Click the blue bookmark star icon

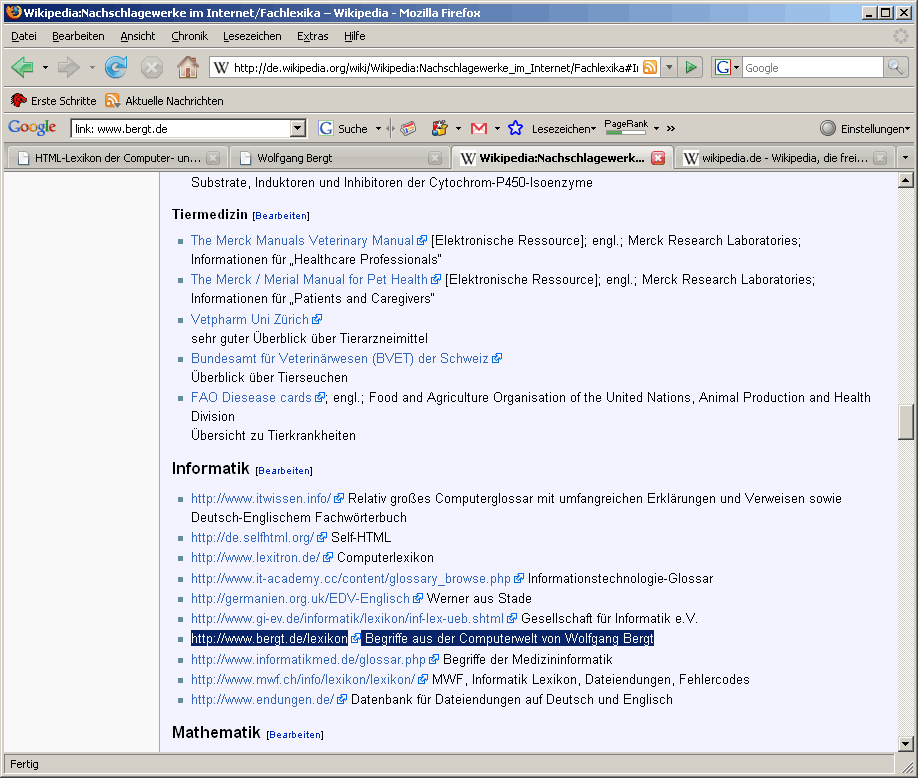515,128
